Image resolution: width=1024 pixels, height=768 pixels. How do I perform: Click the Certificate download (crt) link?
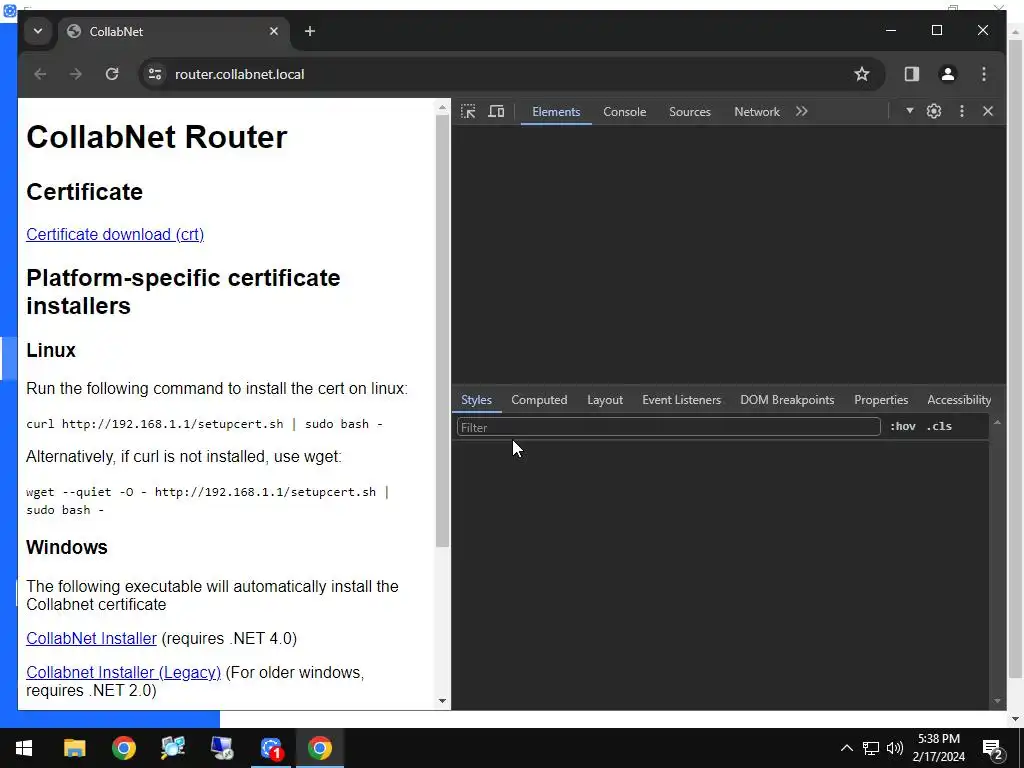pyautogui.click(x=115, y=234)
